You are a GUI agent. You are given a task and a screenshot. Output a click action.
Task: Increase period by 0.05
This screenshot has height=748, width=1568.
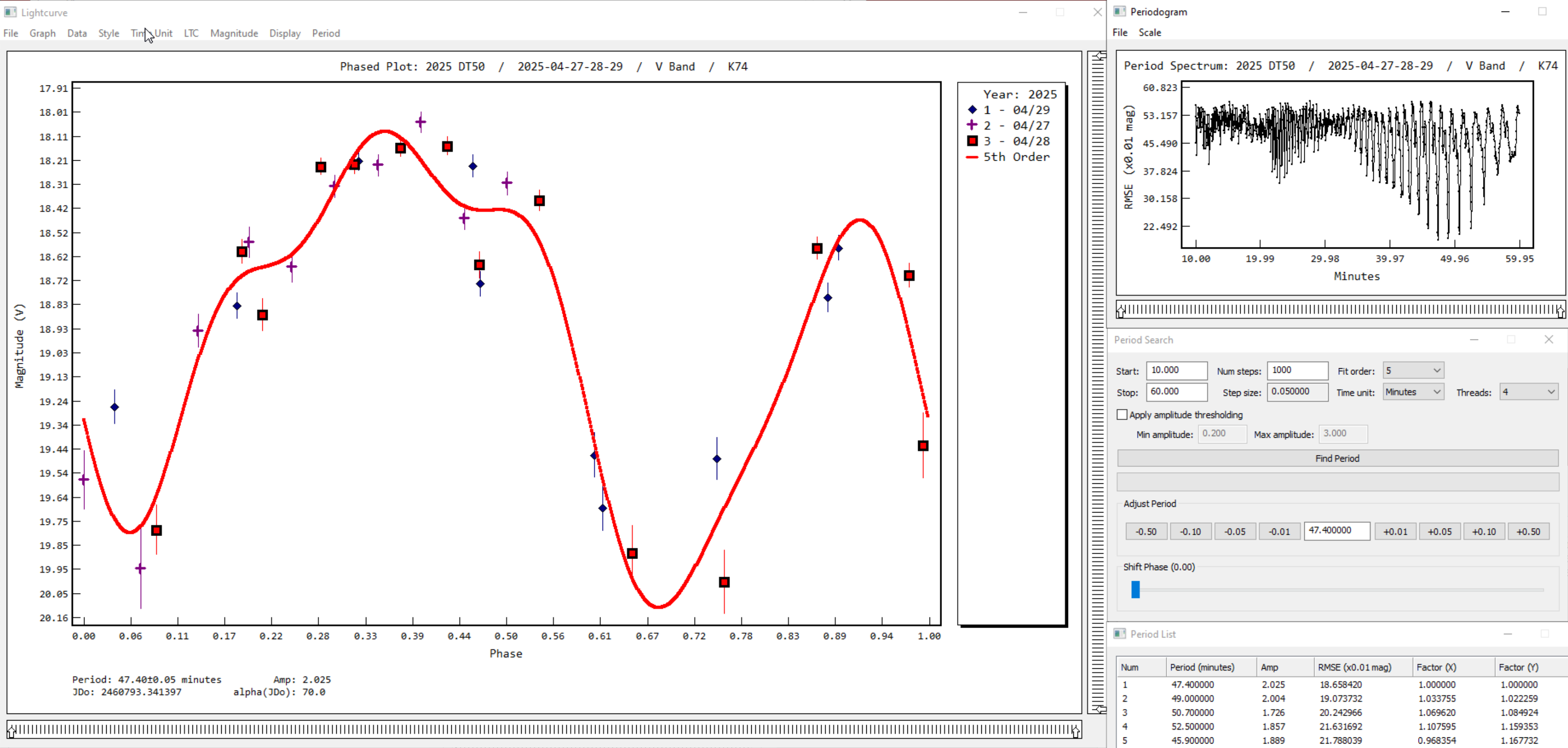1440,531
